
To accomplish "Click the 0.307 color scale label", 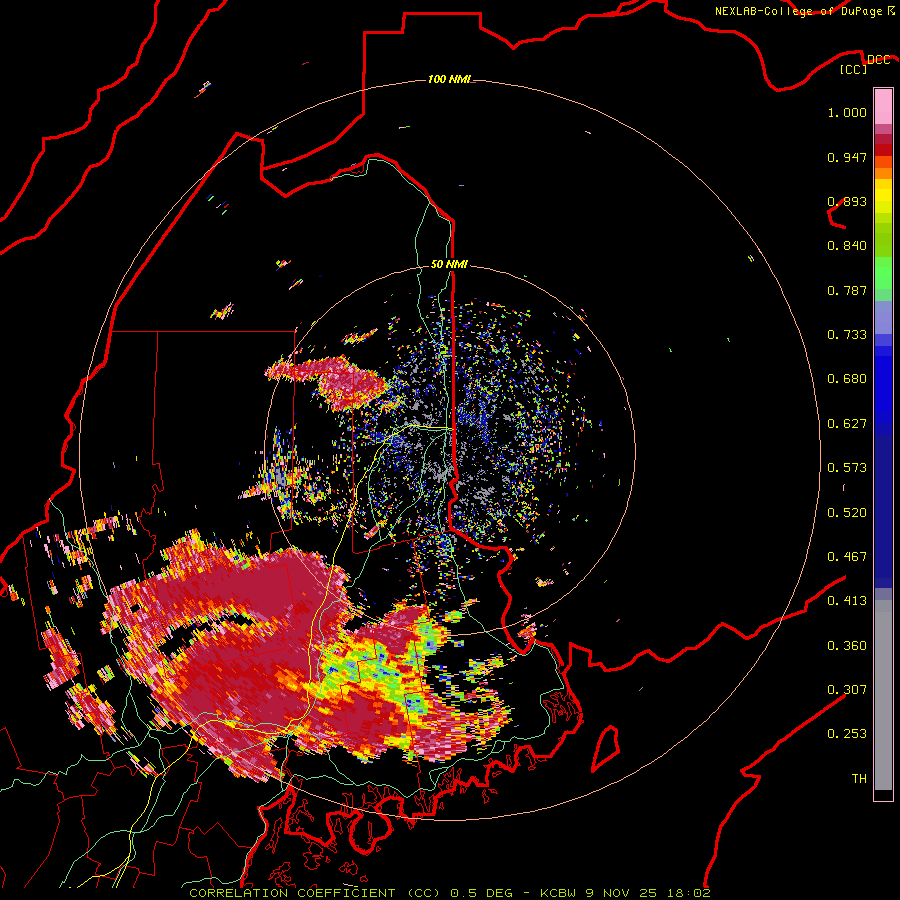I will pos(847,689).
